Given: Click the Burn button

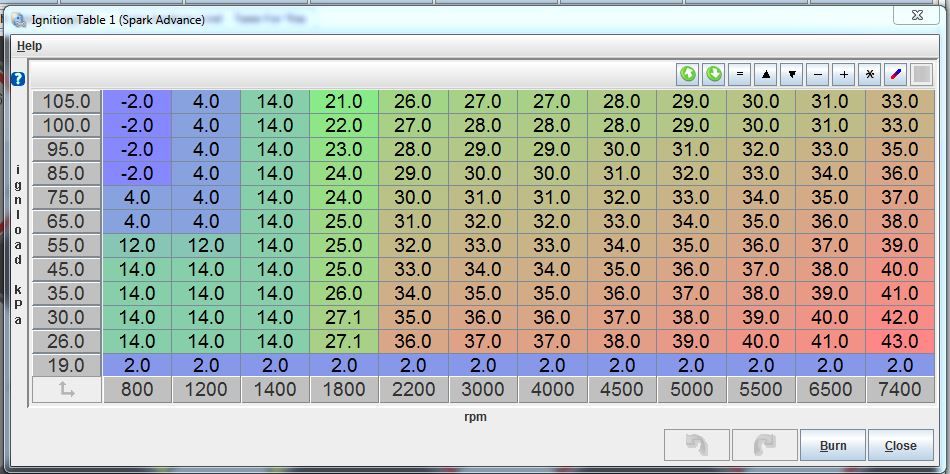Looking at the screenshot, I should click(x=832, y=446).
